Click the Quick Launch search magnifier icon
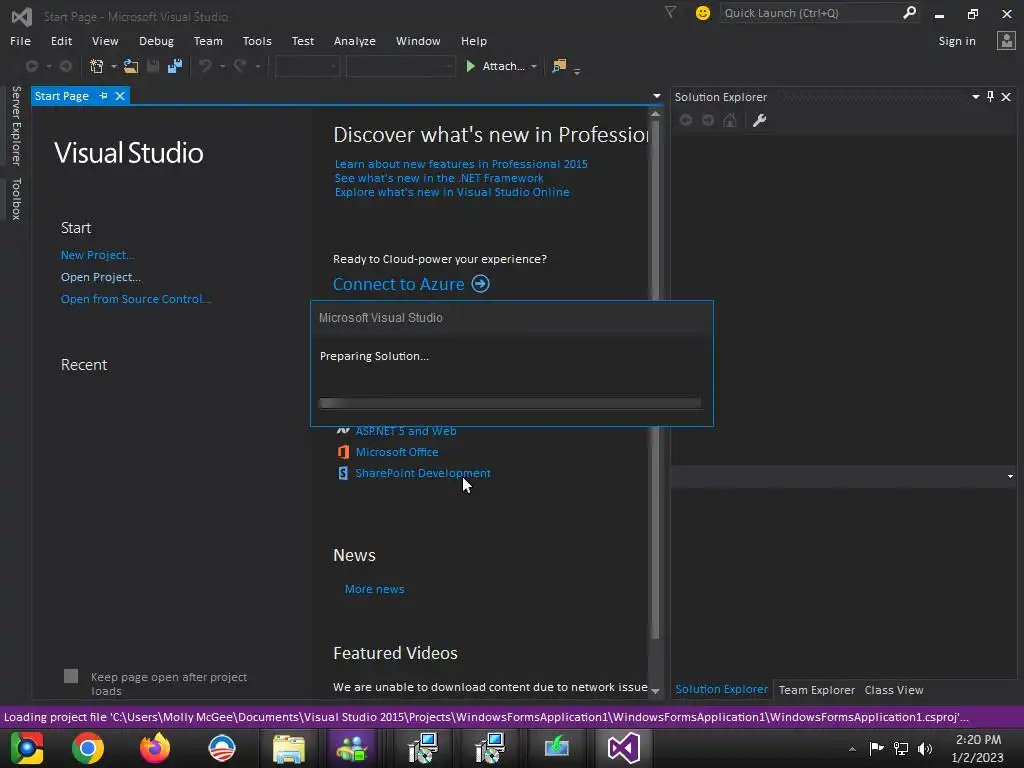 pyautogui.click(x=909, y=13)
